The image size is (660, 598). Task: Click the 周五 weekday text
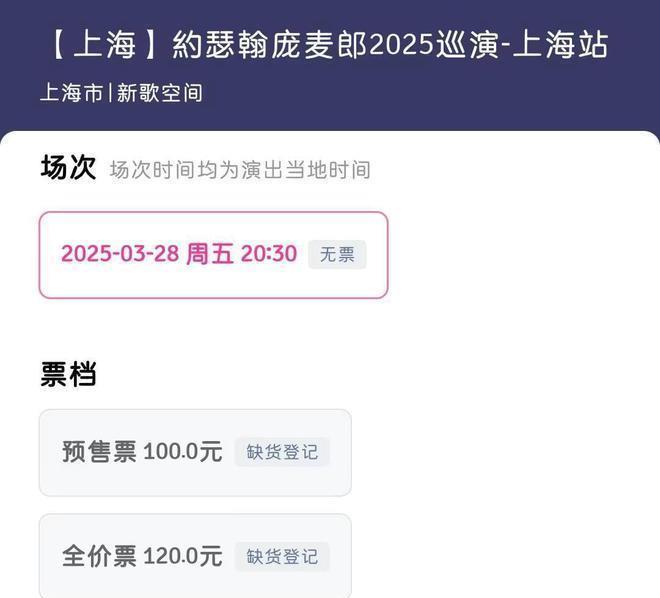pos(210,254)
